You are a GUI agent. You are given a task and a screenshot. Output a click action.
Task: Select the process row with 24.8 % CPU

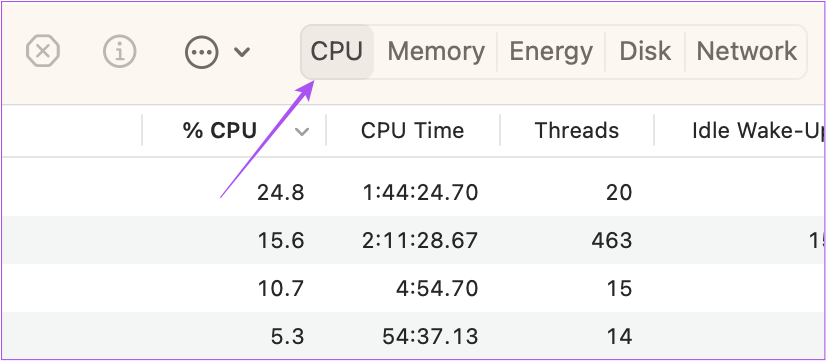click(x=414, y=192)
